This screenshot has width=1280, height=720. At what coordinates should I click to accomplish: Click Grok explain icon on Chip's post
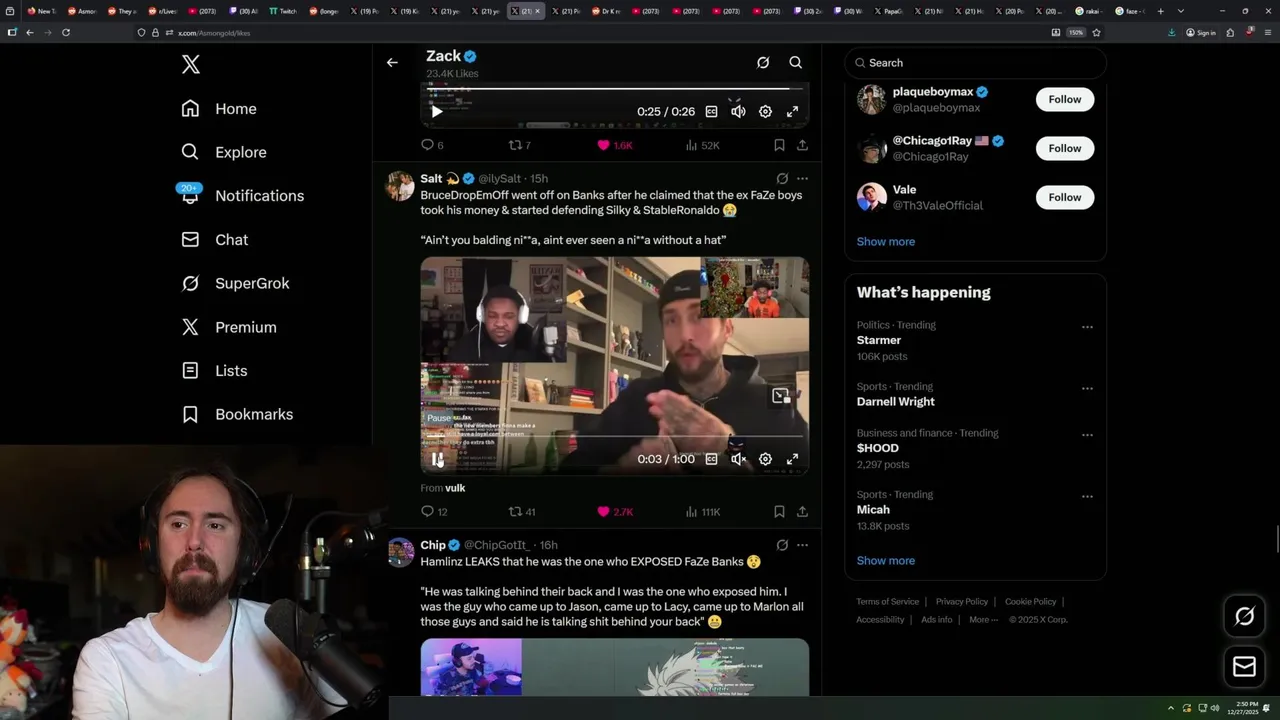782,545
